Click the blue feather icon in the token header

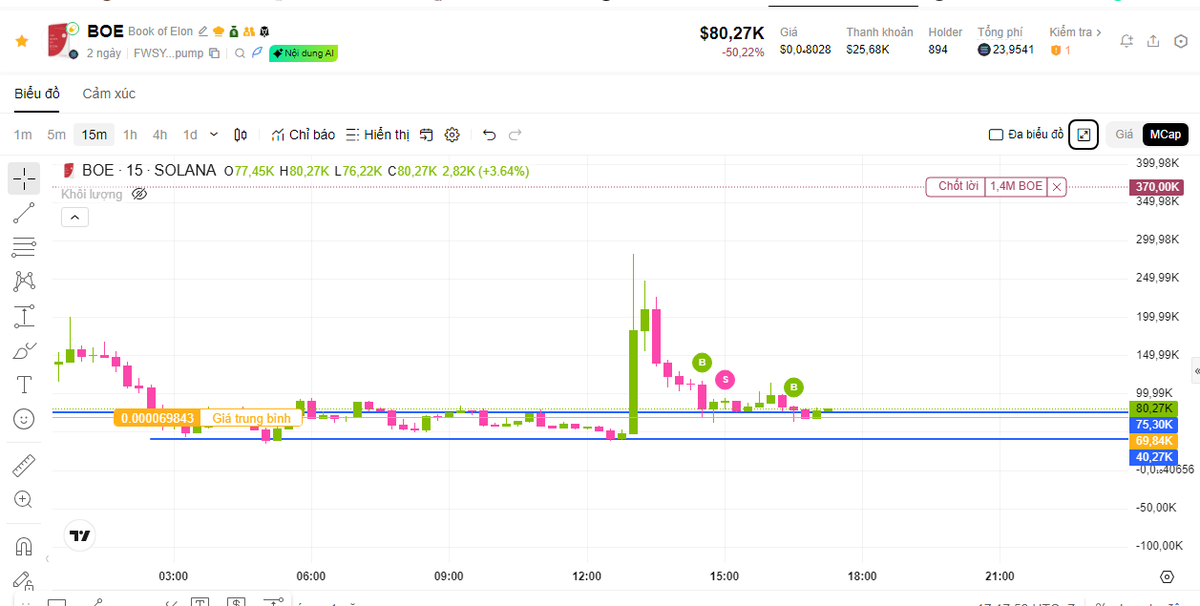(x=256, y=53)
